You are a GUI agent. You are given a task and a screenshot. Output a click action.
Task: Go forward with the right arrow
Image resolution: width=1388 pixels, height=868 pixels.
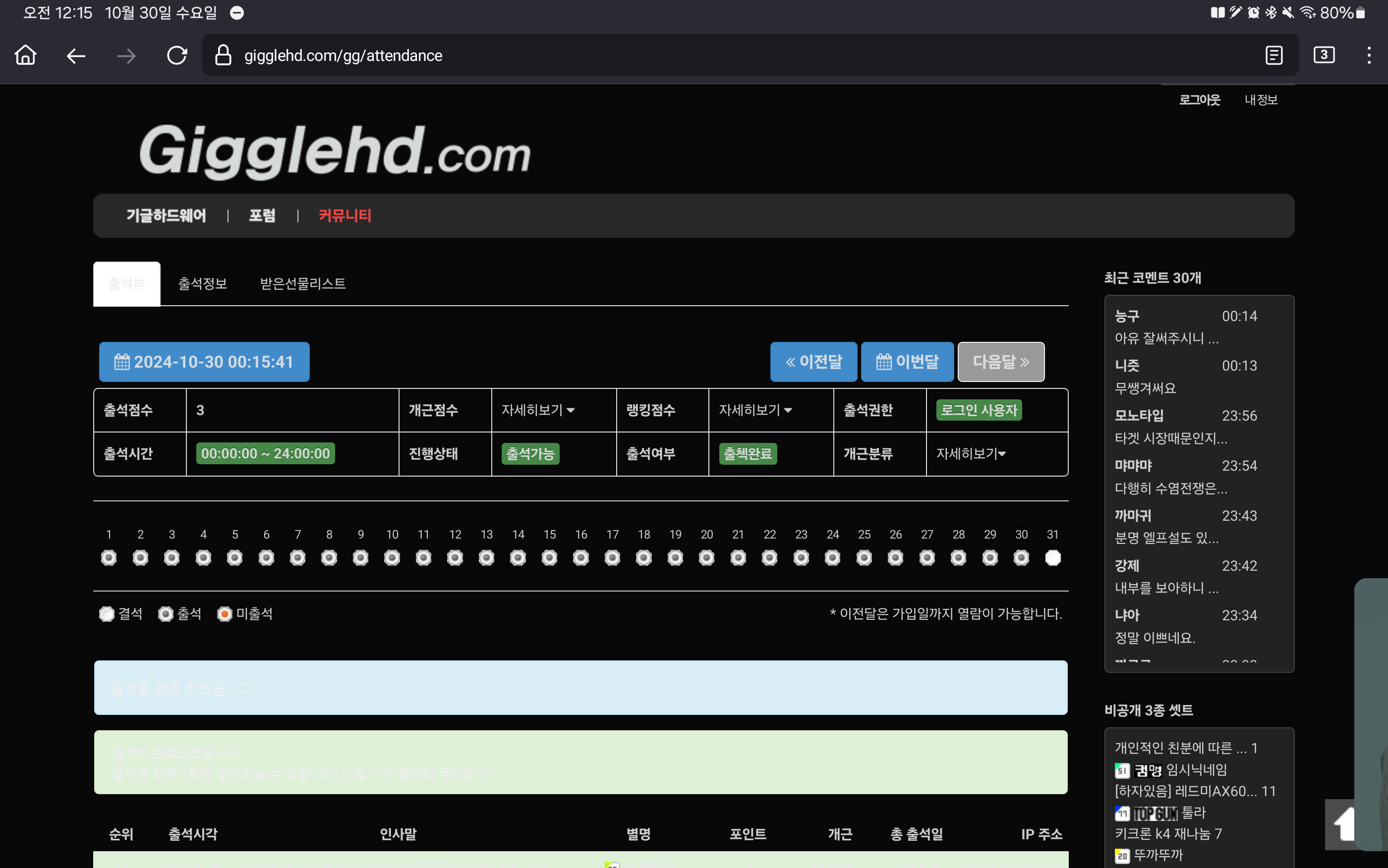click(x=126, y=55)
